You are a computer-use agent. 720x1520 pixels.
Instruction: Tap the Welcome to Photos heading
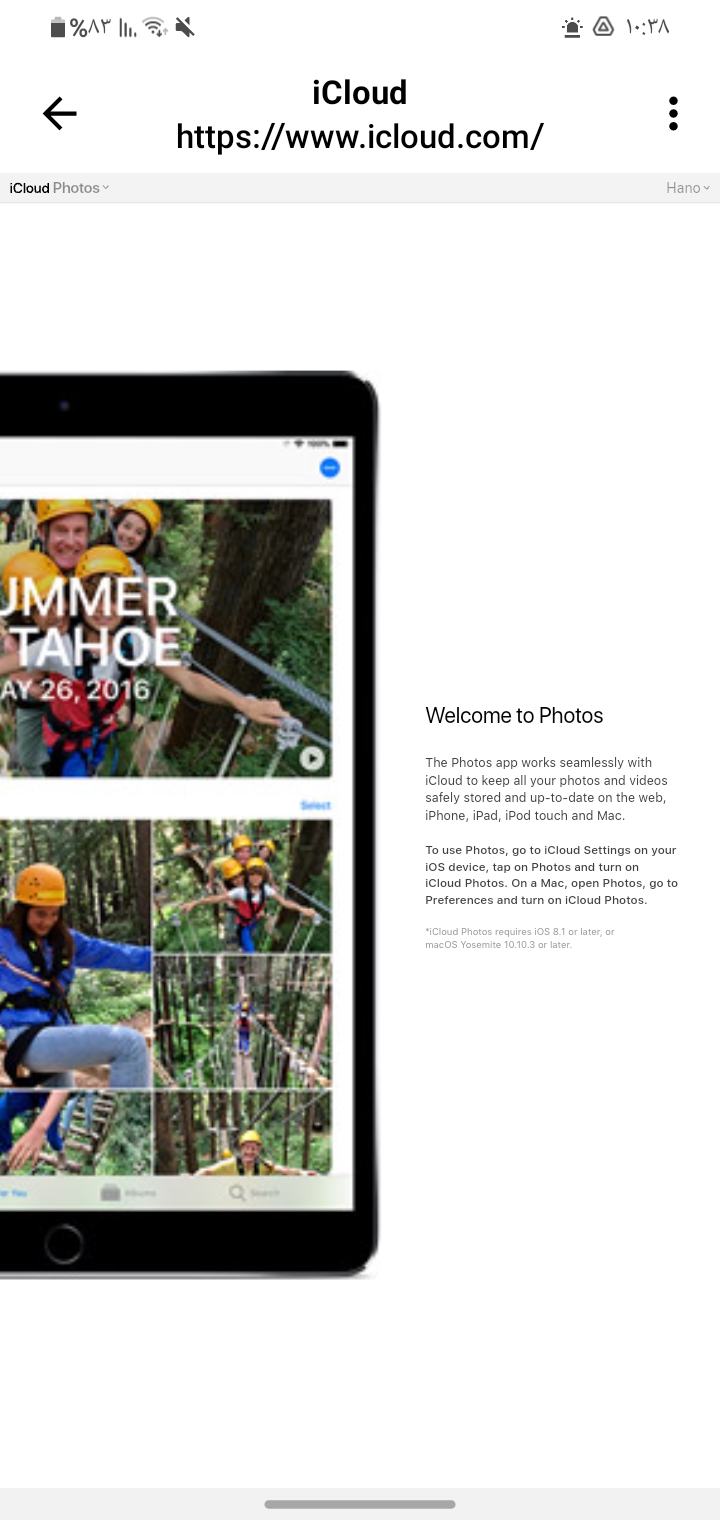(x=514, y=715)
